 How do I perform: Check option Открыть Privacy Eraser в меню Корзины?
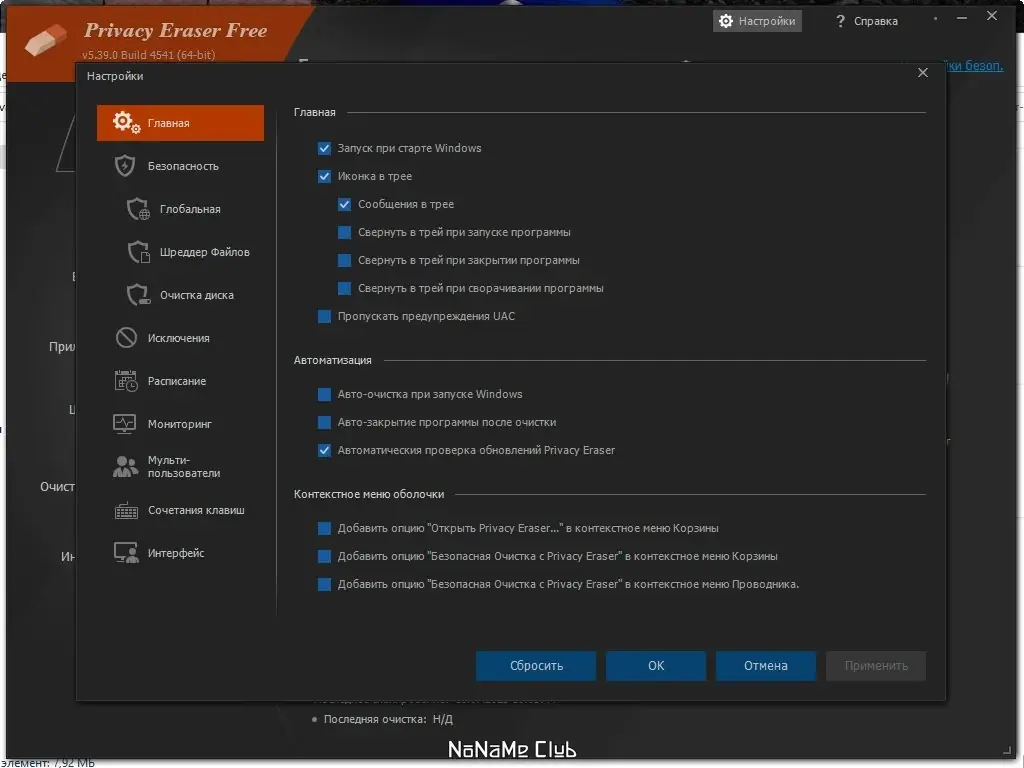[325, 528]
